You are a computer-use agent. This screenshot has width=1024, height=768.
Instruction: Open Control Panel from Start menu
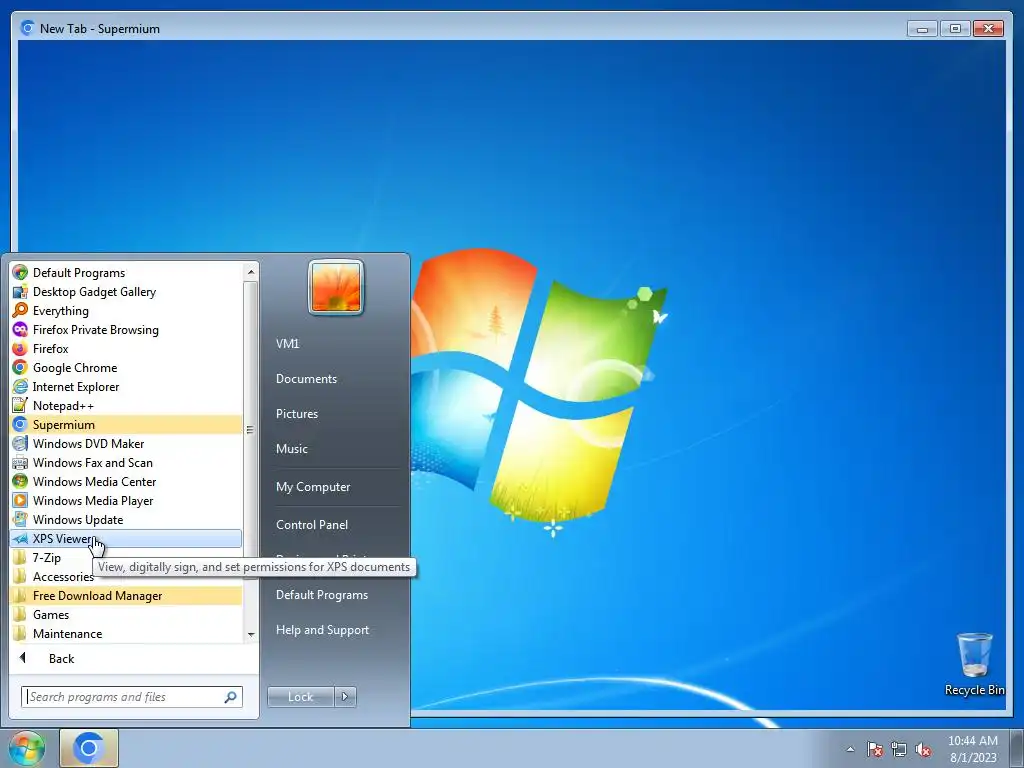(312, 524)
